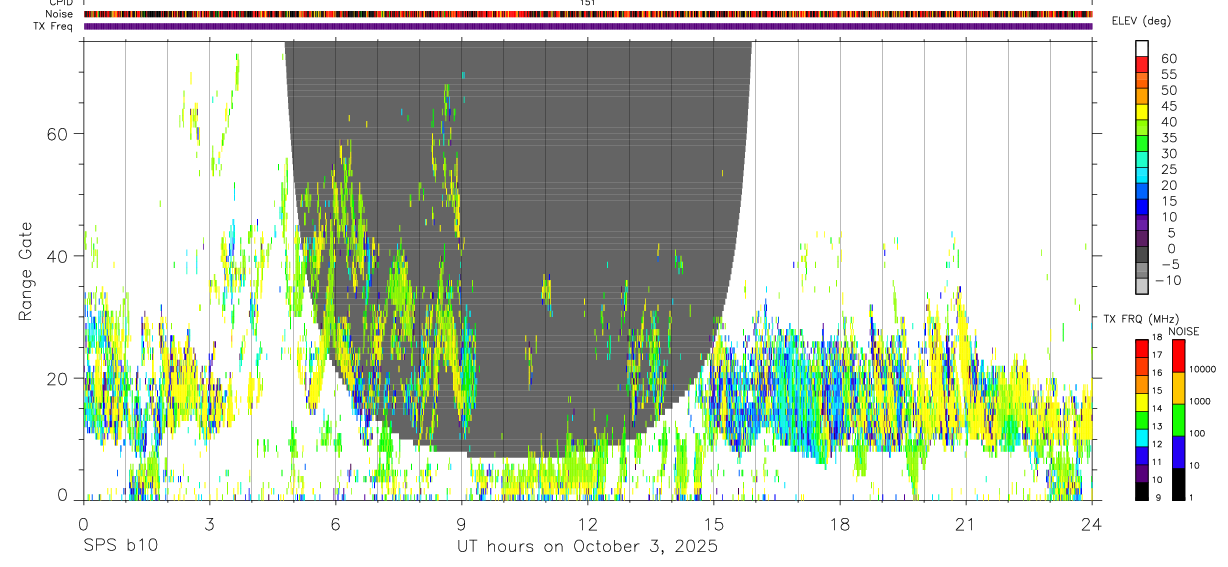The height and width of the screenshot is (567, 1228).
Task: Click x-axis tick label "3"
Action: (210, 523)
